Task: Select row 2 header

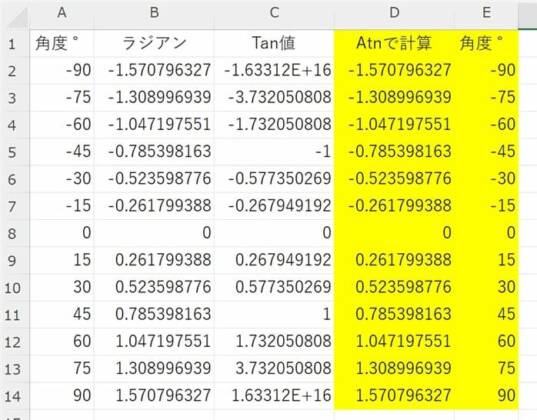Action: pyautogui.click(x=12, y=71)
